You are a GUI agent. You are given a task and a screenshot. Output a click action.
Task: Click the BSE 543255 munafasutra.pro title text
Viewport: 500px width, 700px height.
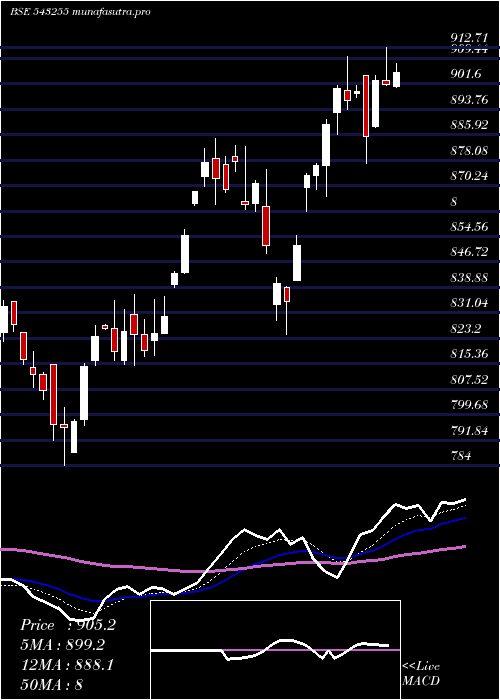click(x=80, y=12)
